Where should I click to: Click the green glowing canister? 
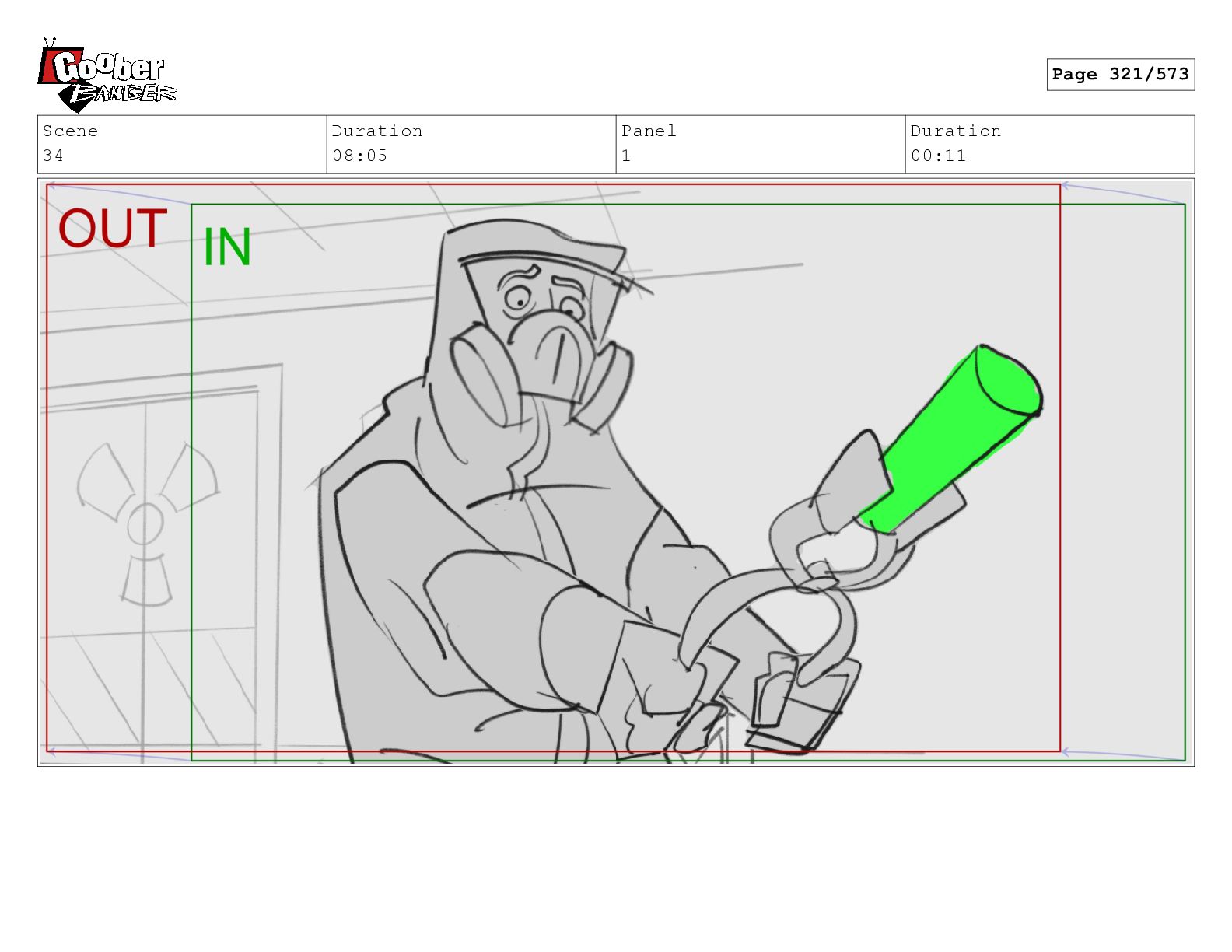tap(950, 439)
